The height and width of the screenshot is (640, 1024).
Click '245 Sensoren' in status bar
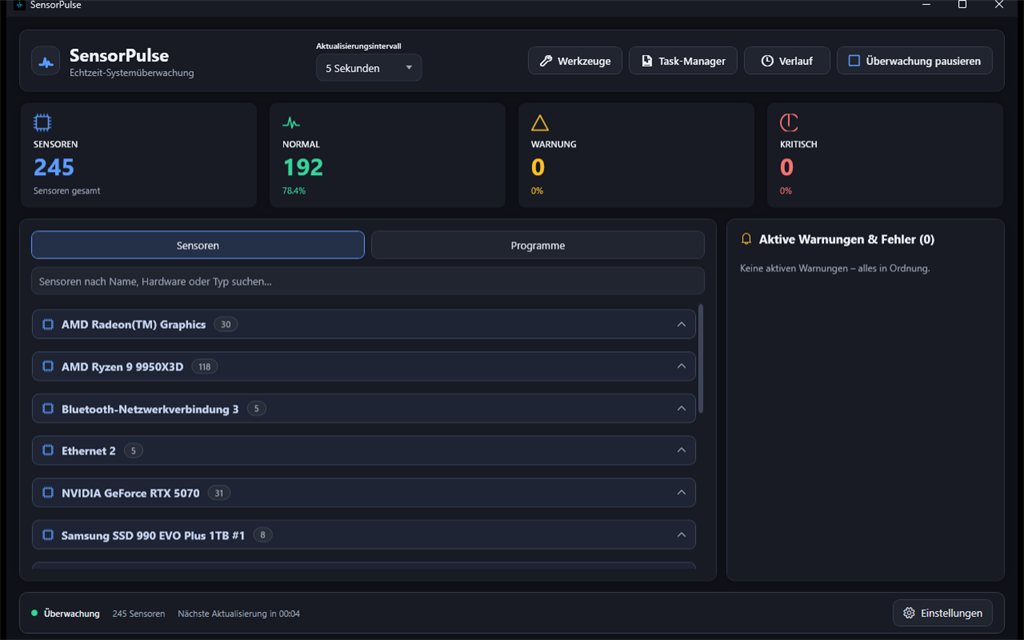[138, 613]
